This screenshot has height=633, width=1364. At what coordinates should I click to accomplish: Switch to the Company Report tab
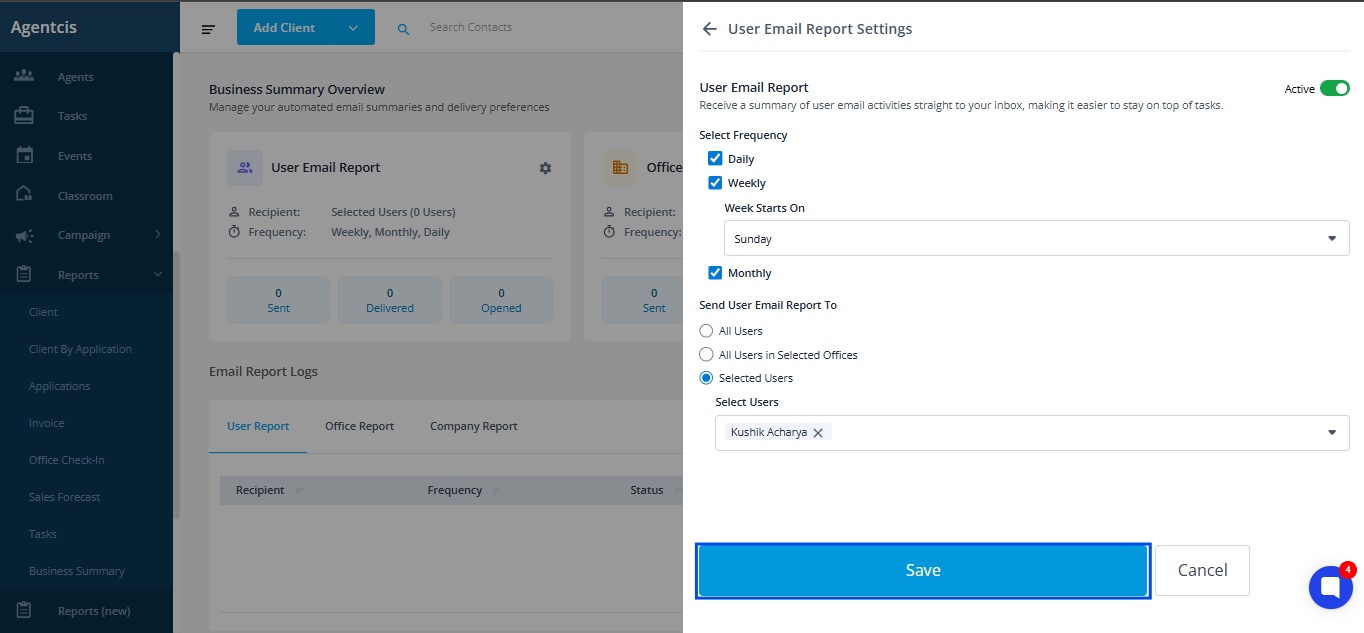473,426
